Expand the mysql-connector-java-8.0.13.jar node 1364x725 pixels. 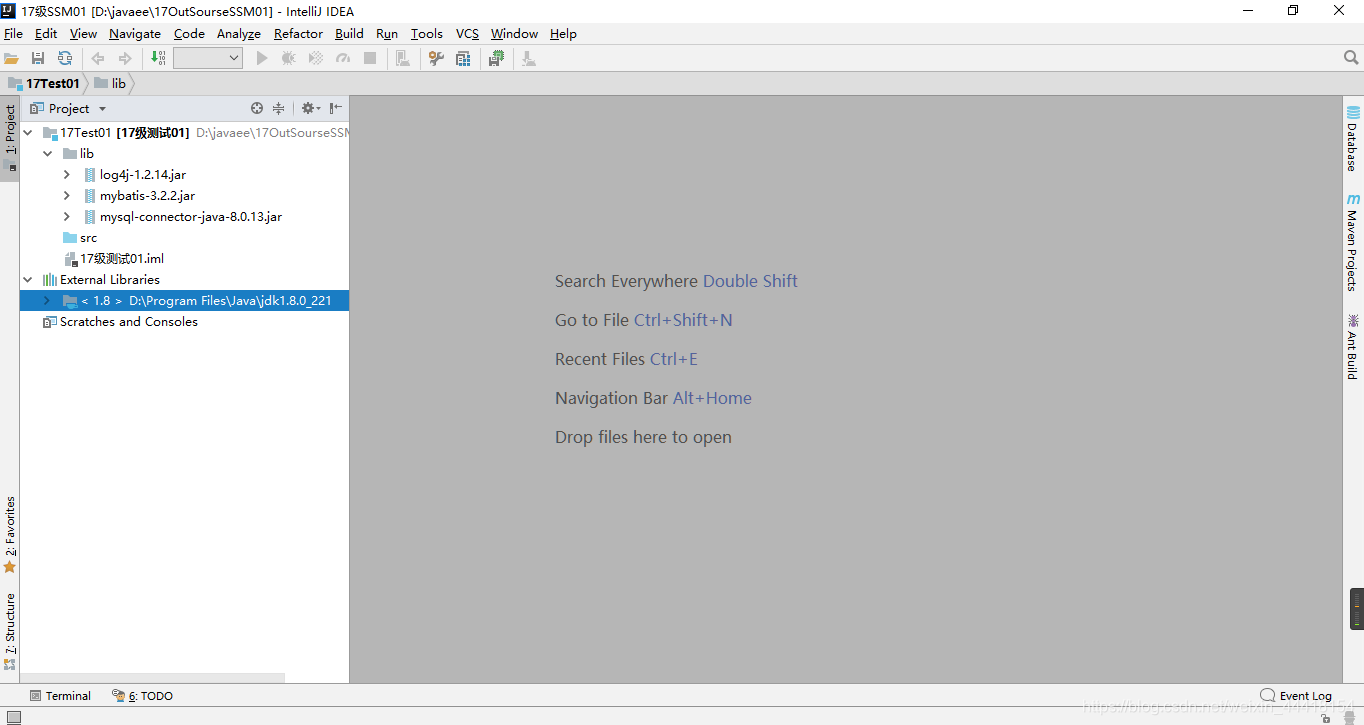tap(67, 217)
